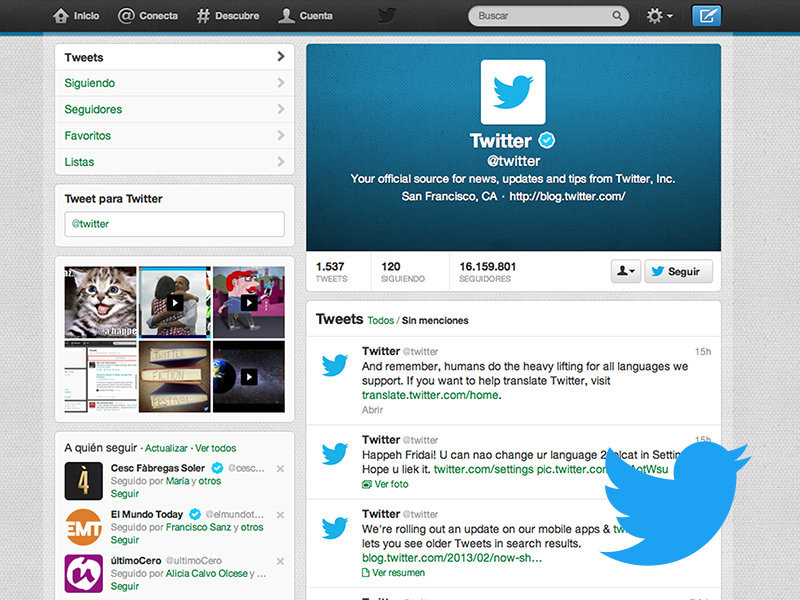The width and height of the screenshot is (800, 600).
Task: Go to Inicio home tab
Action: pyautogui.click(x=76, y=16)
